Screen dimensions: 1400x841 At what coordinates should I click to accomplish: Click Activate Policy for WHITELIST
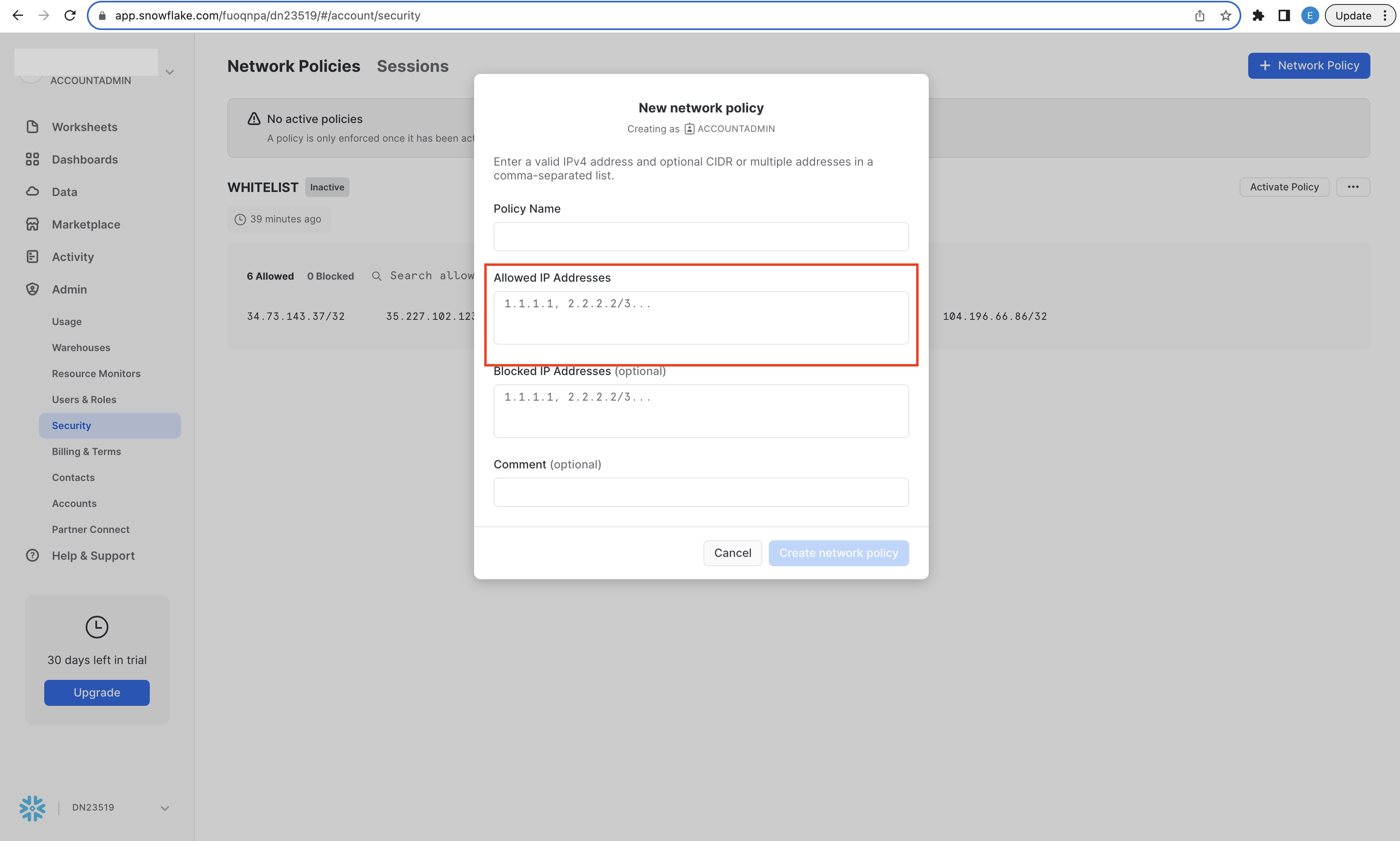coord(1284,187)
